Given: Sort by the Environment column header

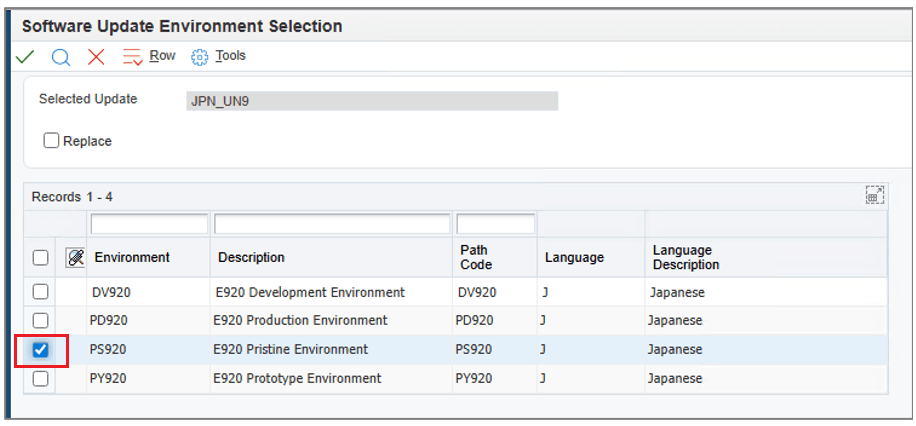Looking at the screenshot, I should (x=132, y=257).
